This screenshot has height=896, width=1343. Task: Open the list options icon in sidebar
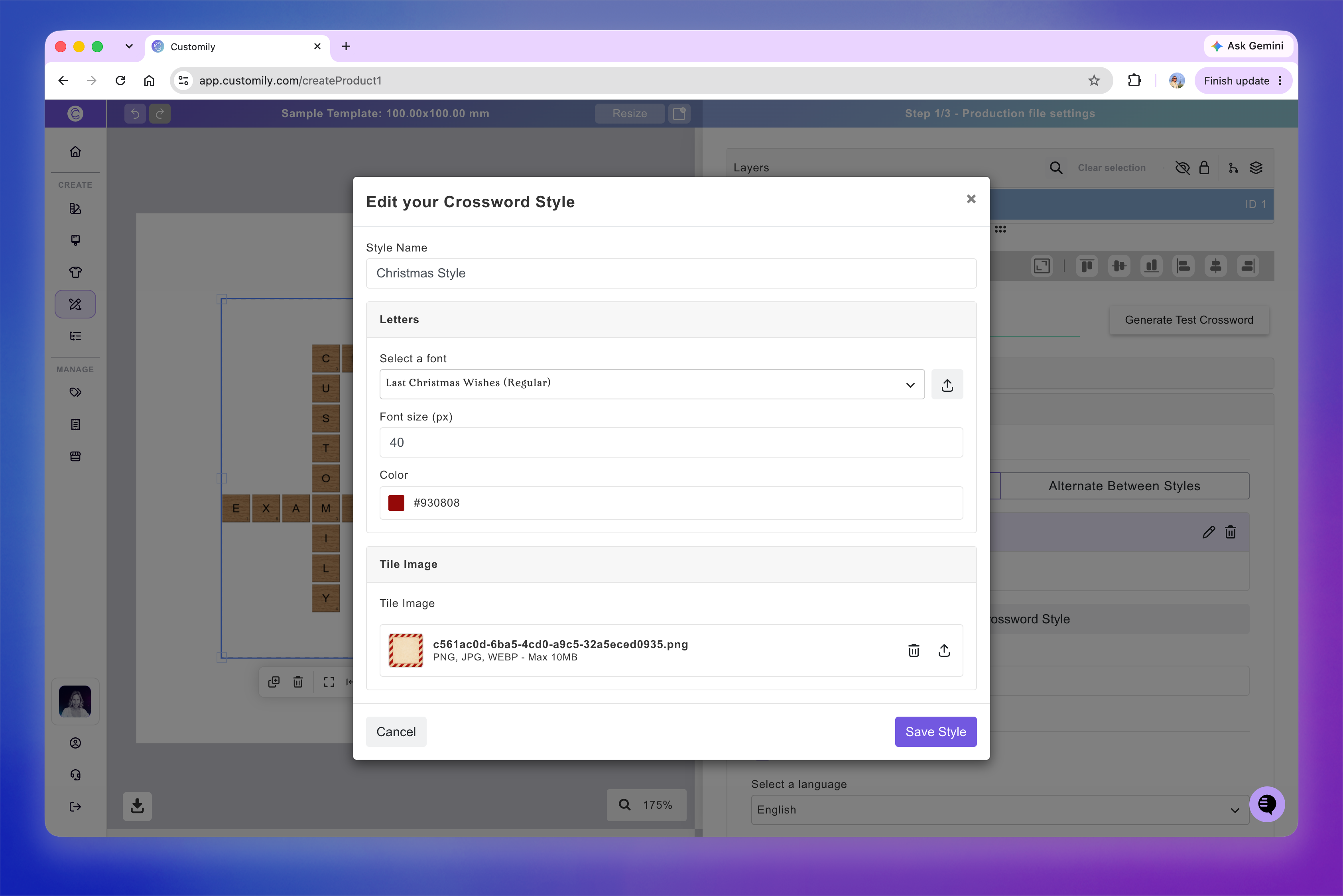point(75,336)
